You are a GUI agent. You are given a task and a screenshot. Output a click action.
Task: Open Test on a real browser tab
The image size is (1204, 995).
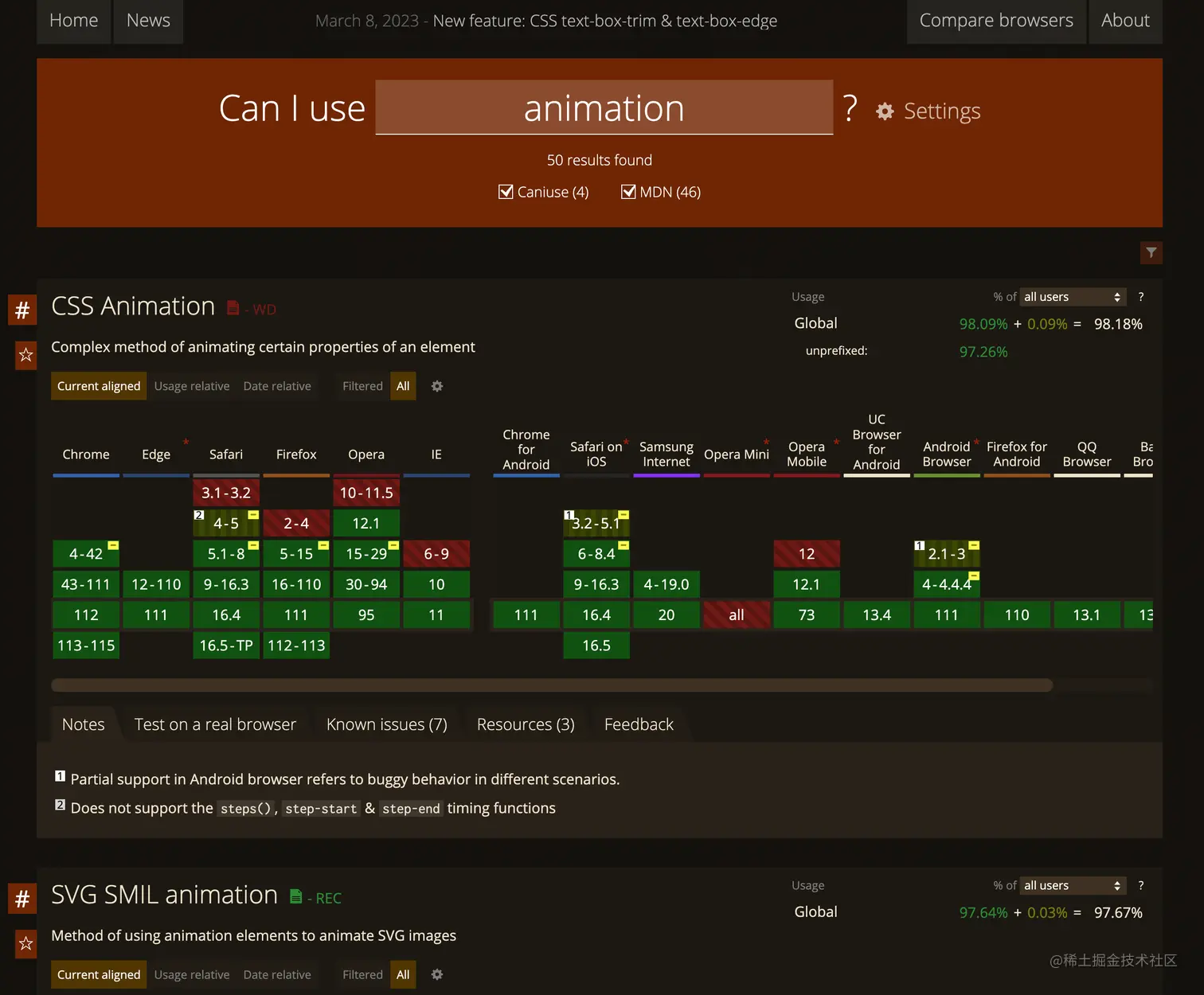pyautogui.click(x=215, y=724)
